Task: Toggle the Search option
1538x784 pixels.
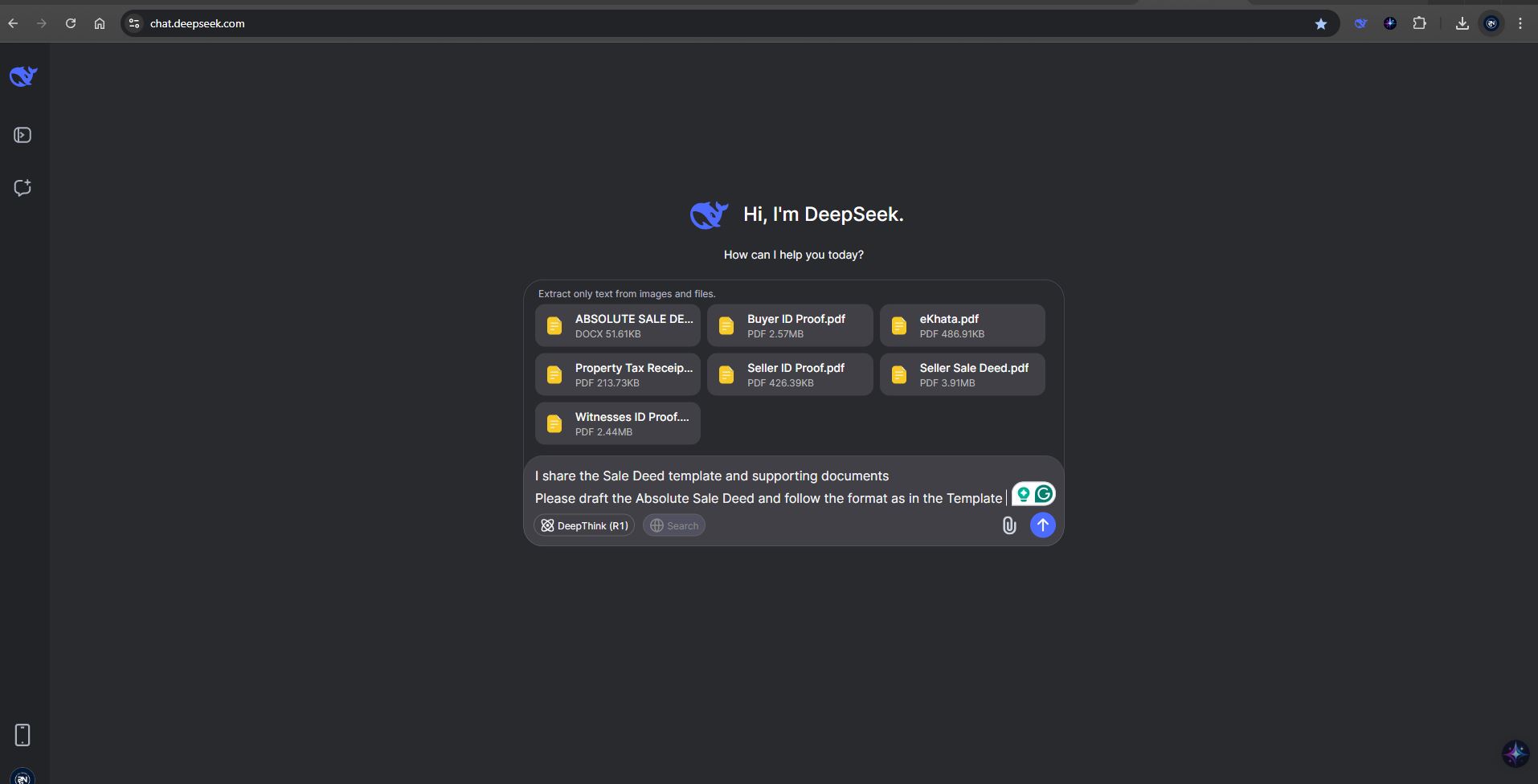Action: [673, 525]
